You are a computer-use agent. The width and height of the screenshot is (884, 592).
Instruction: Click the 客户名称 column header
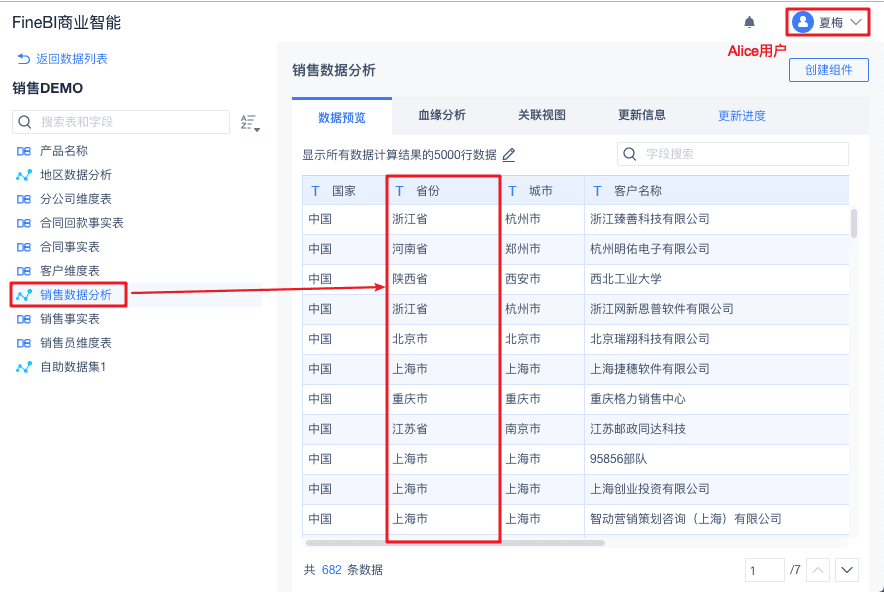(x=716, y=191)
